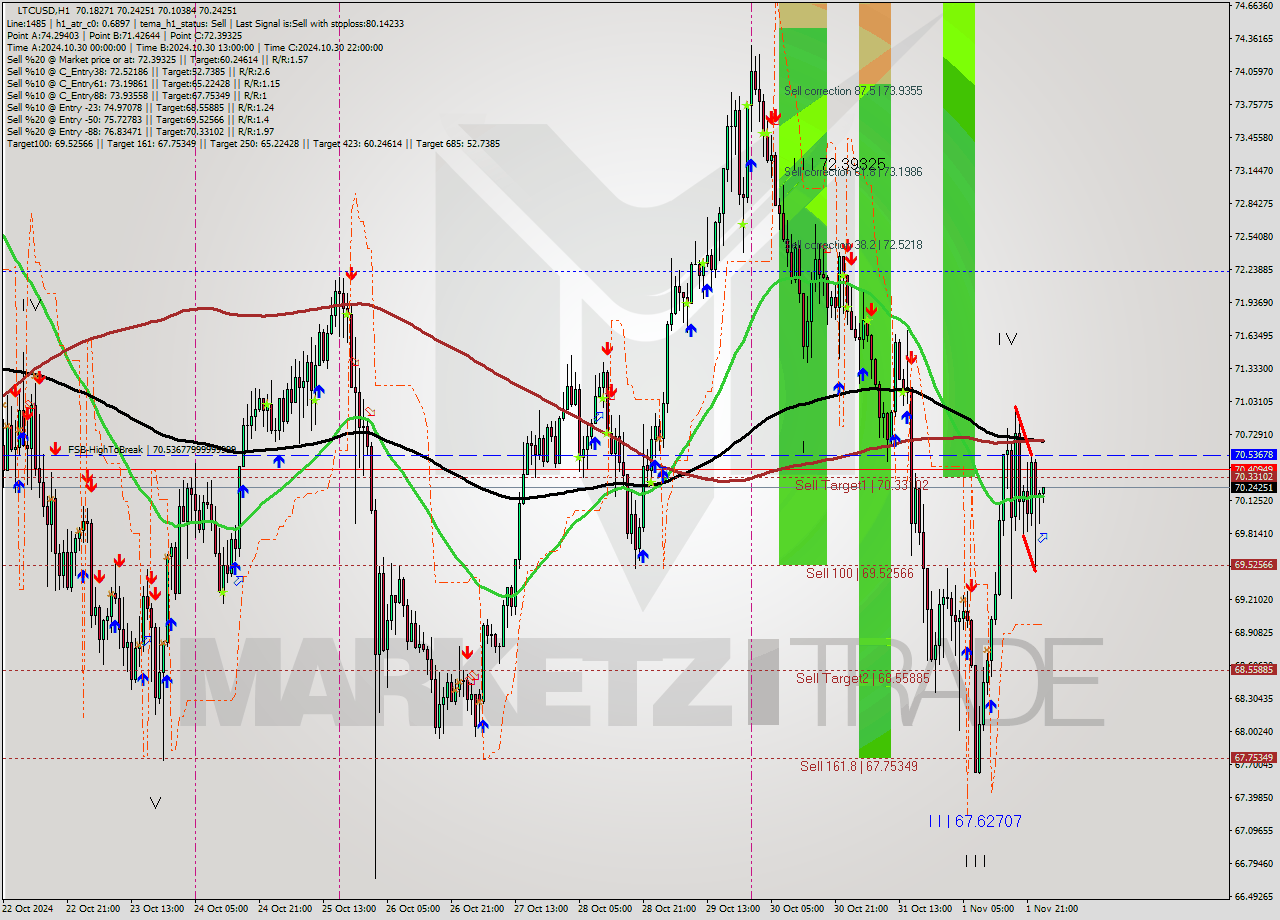Click the 74.66360 top price axis label
This screenshot has height=920, width=1280.
1253,5
